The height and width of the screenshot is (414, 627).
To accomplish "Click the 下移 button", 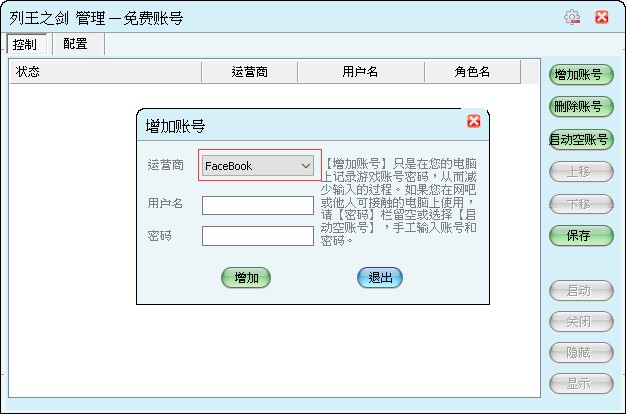I will point(580,204).
